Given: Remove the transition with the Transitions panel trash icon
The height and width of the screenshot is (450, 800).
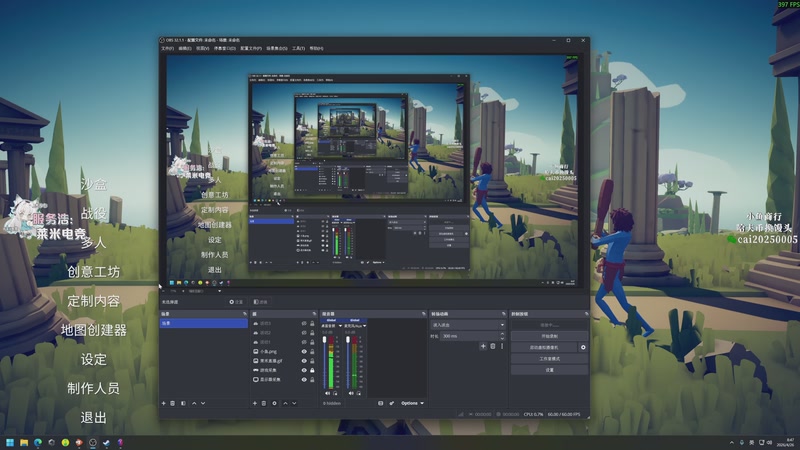Looking at the screenshot, I should tap(493, 346).
